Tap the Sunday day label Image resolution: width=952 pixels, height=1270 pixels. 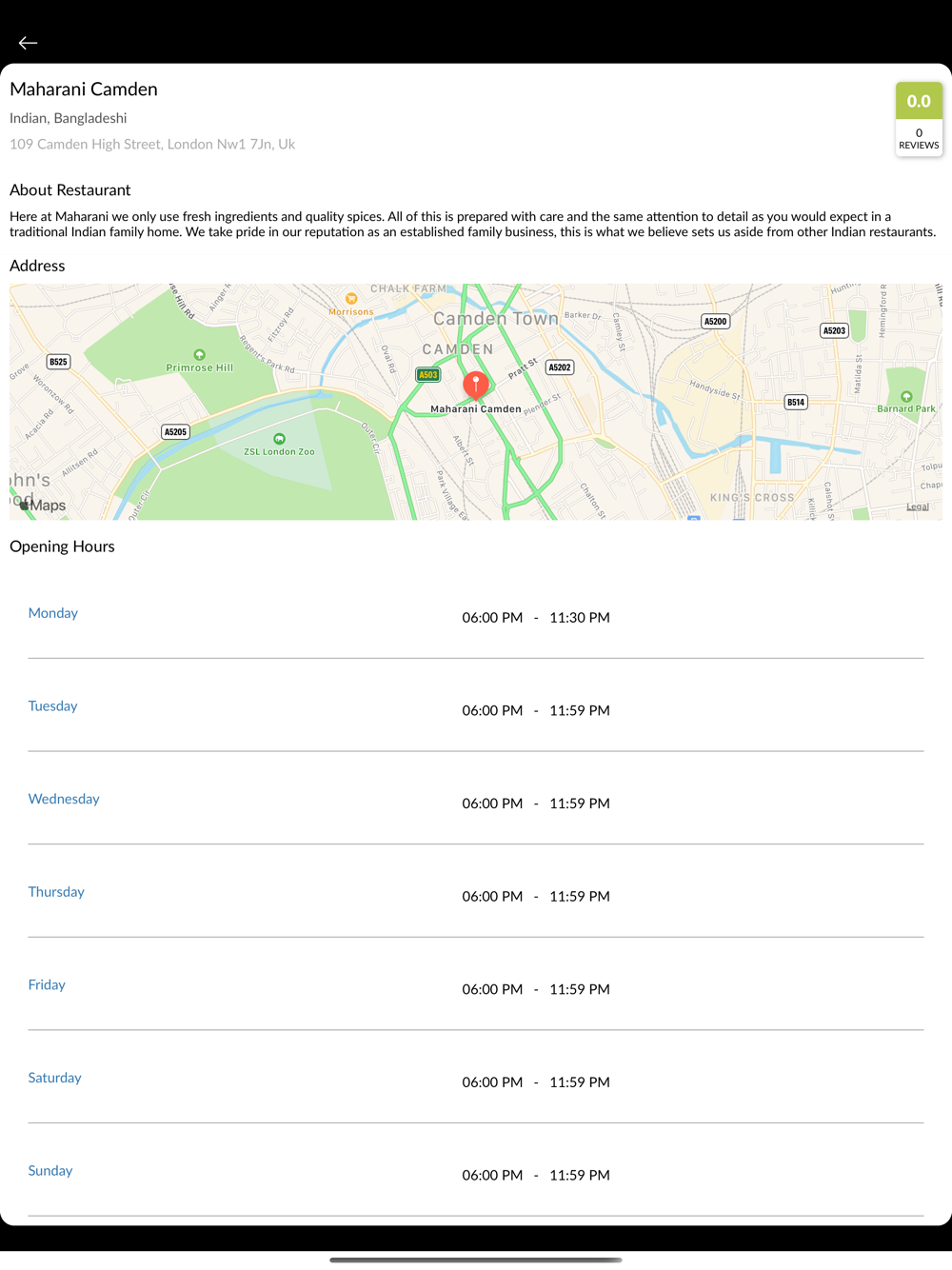click(50, 1170)
